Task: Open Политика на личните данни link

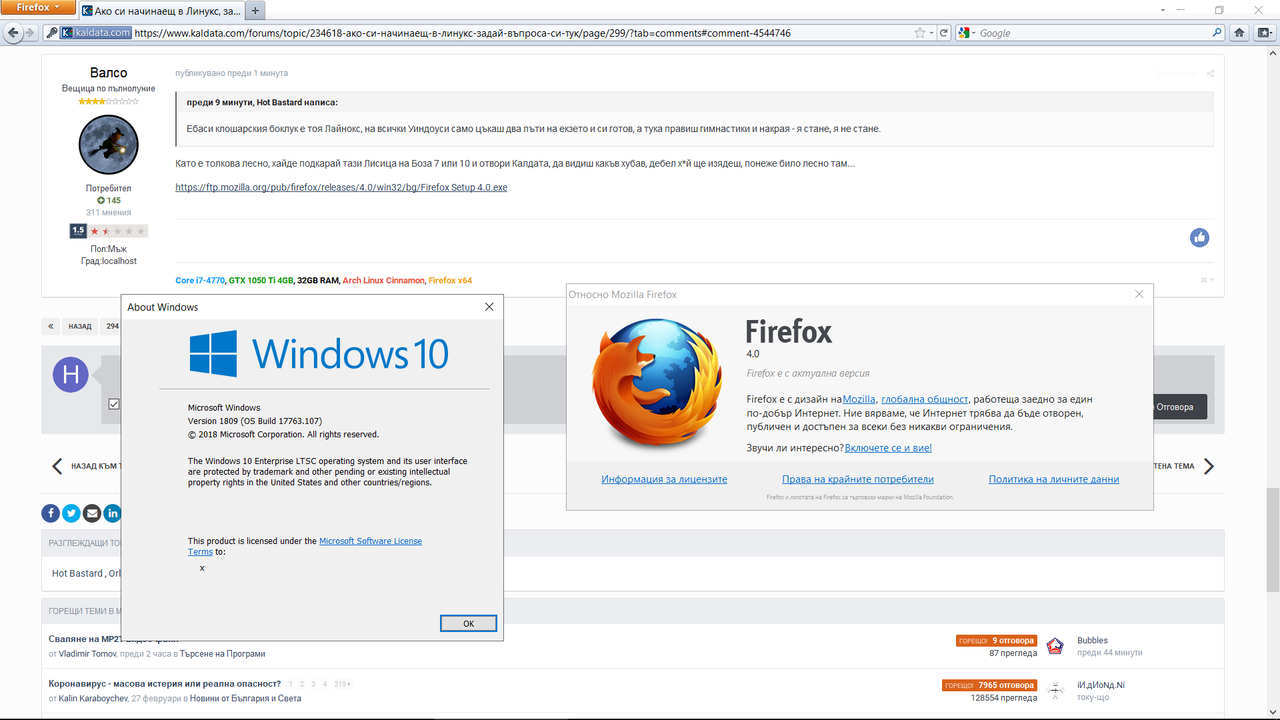Action: (1054, 479)
